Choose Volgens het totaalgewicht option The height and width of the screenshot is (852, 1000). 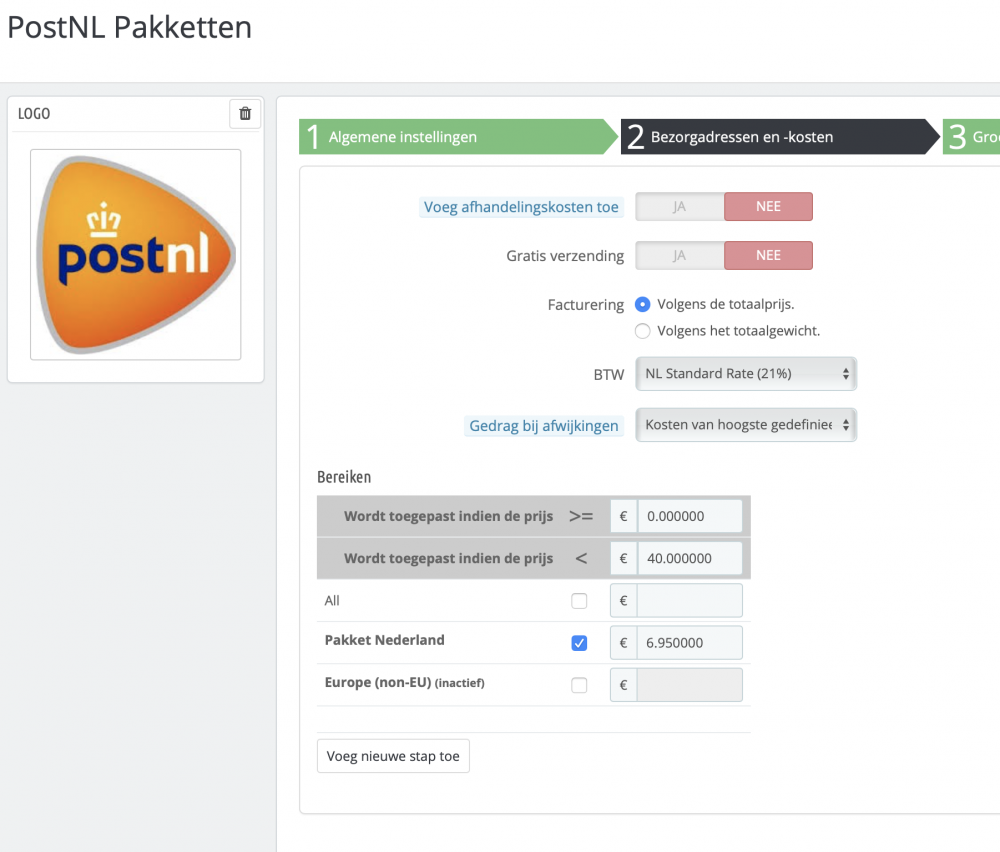coord(643,331)
